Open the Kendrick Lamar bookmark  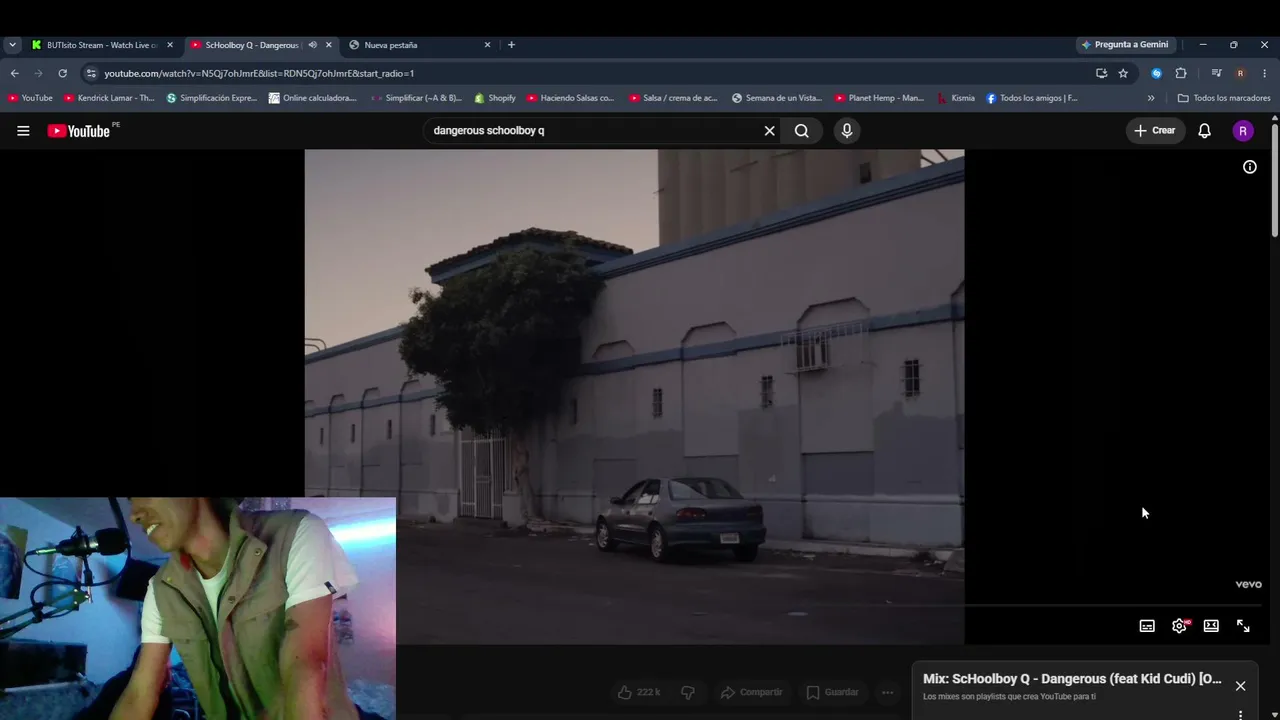coord(109,98)
